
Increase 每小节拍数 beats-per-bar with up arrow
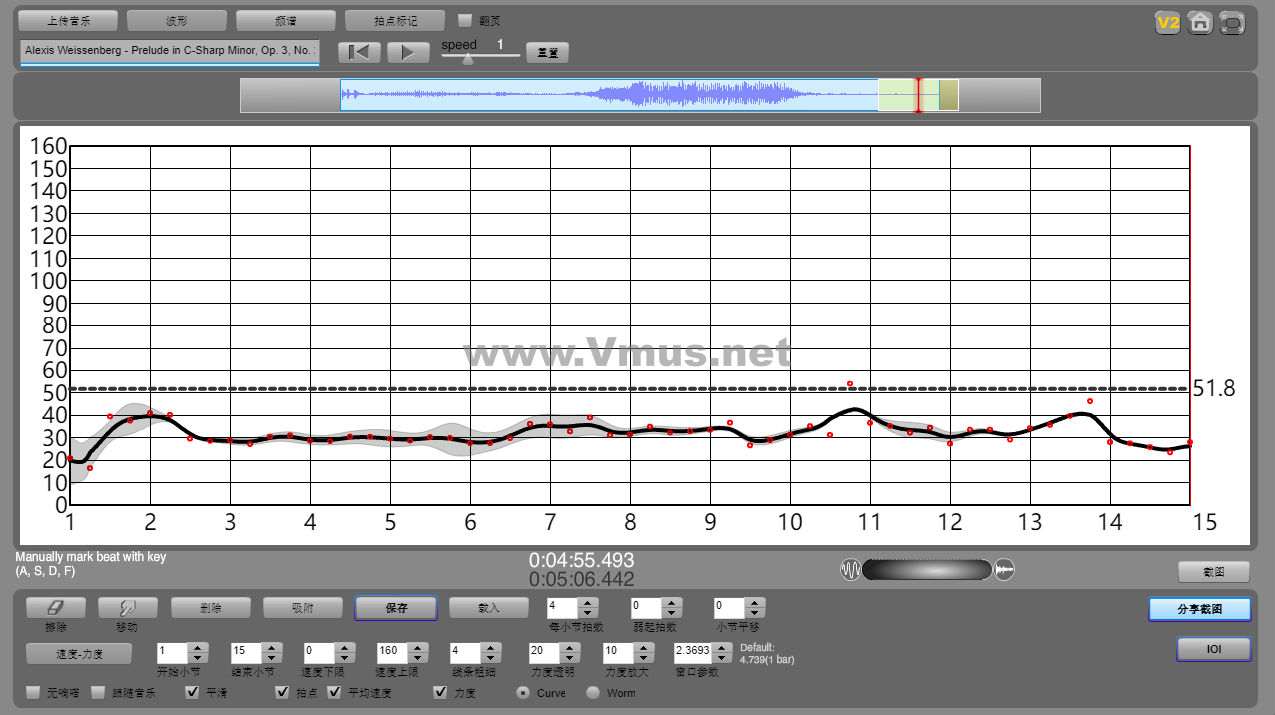[x=588, y=602]
